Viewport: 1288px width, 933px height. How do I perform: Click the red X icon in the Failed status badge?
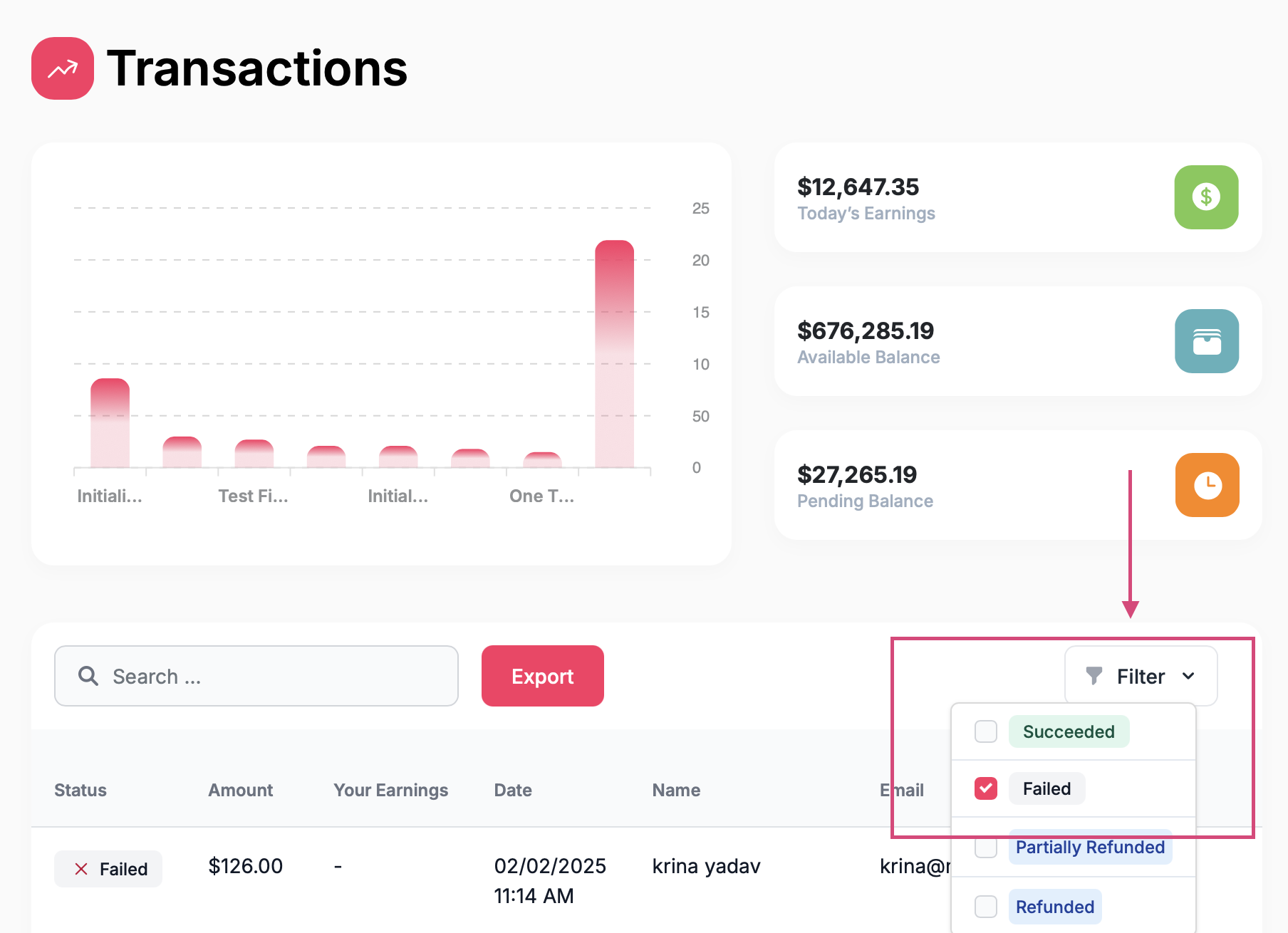tap(81, 869)
